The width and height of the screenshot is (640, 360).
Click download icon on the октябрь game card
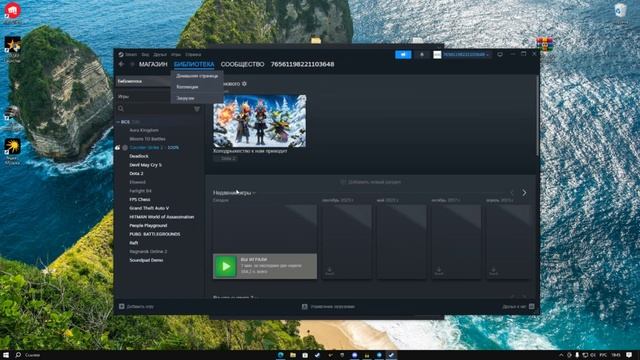(x=439, y=271)
